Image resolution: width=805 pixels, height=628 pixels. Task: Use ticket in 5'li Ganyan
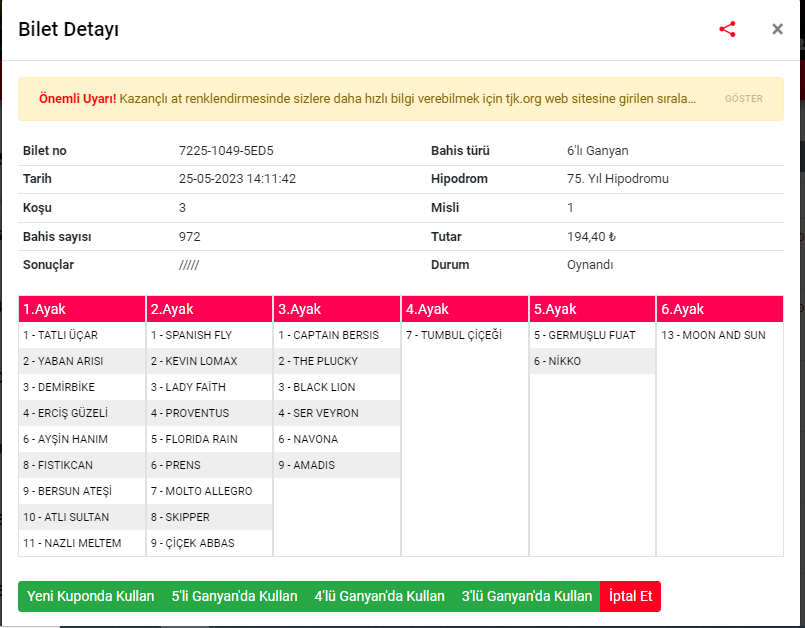[235, 596]
